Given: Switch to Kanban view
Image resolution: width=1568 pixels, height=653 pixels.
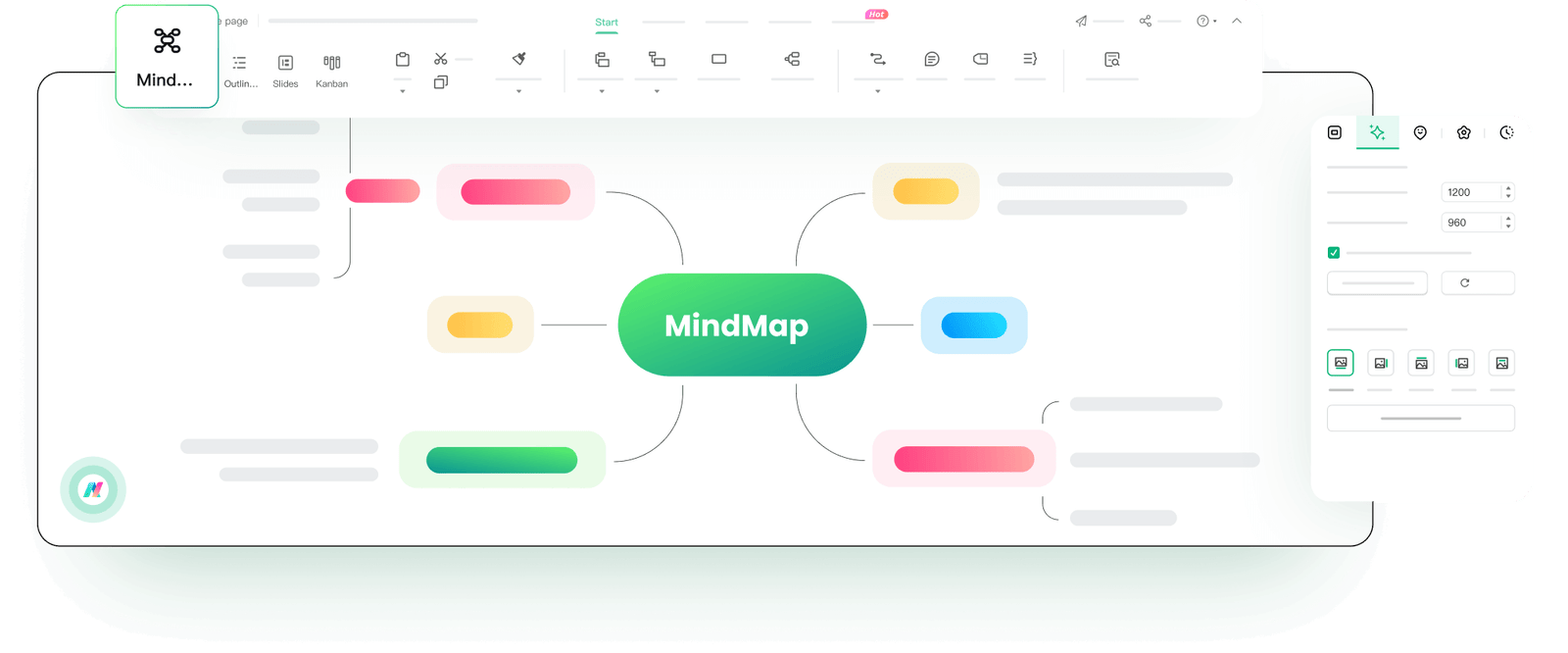Looking at the screenshot, I should 332,71.
